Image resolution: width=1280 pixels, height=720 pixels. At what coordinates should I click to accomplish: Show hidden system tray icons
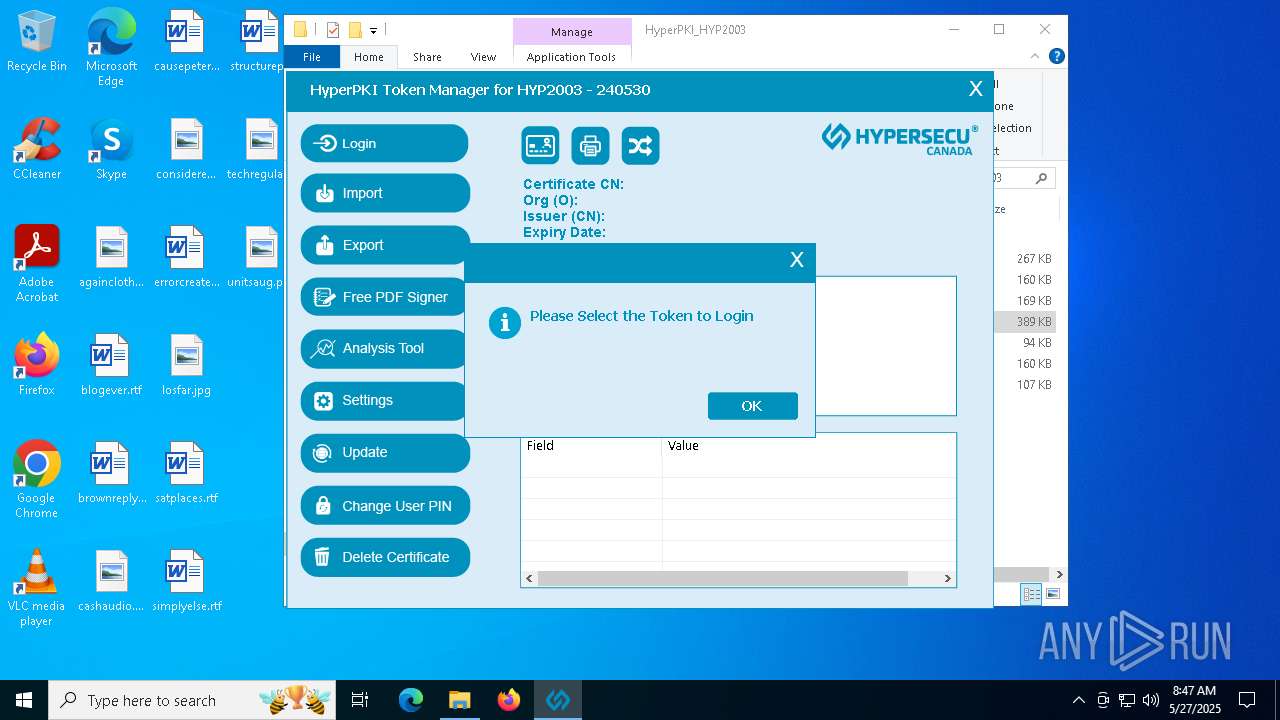[x=1078, y=700]
